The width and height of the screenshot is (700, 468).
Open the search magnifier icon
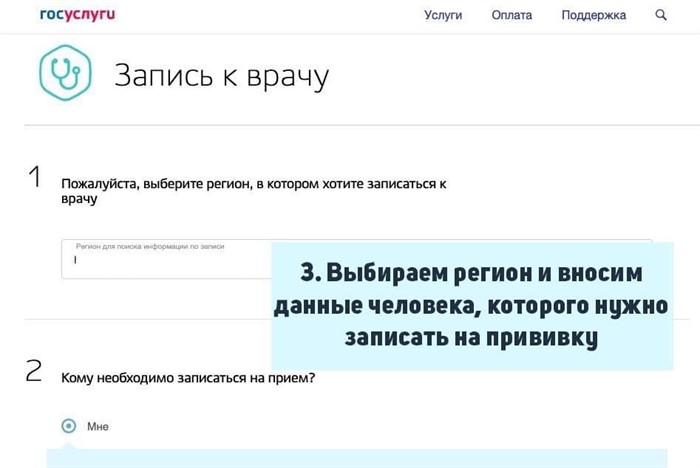[x=661, y=15]
